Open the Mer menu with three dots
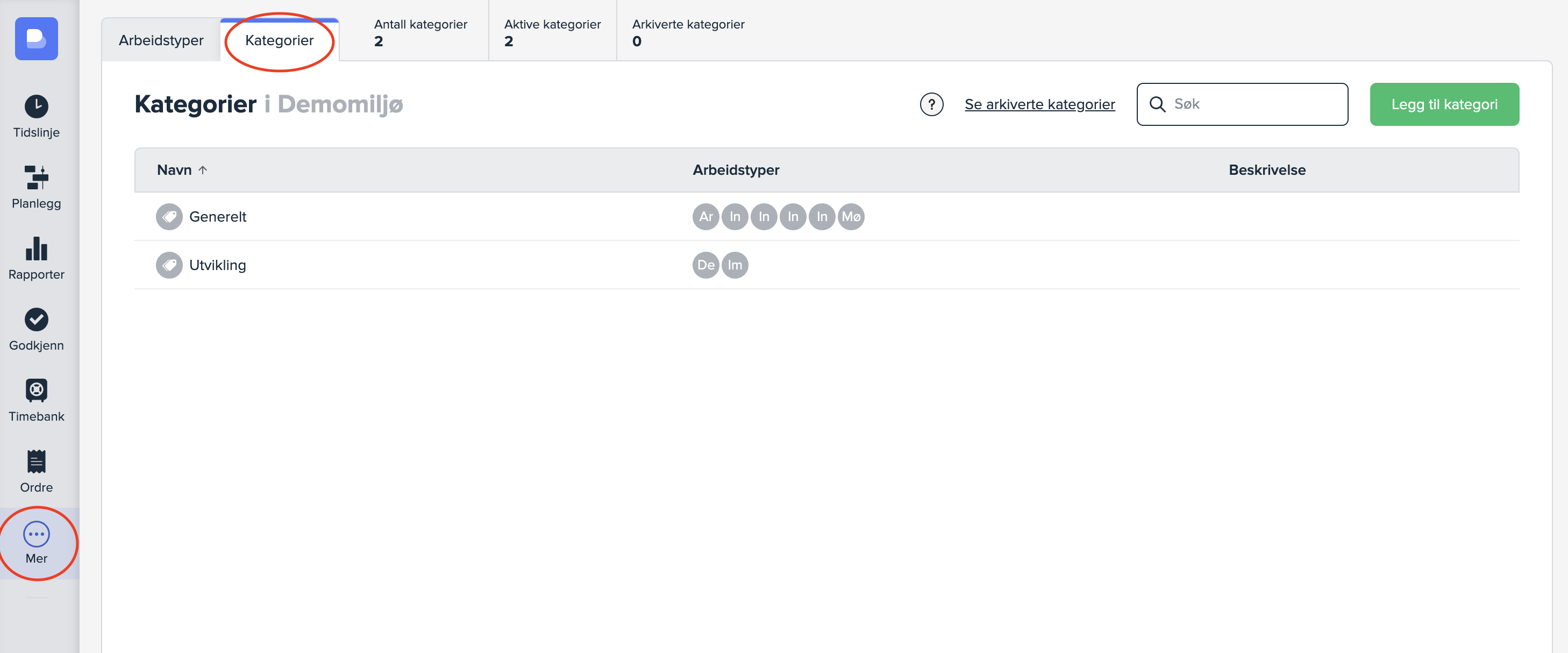 pos(37,542)
